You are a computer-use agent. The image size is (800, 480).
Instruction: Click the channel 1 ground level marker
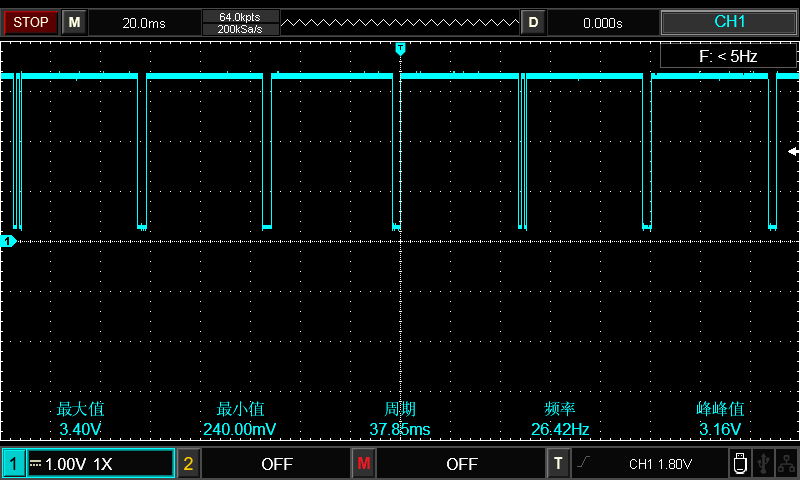pyautogui.click(x=8, y=241)
